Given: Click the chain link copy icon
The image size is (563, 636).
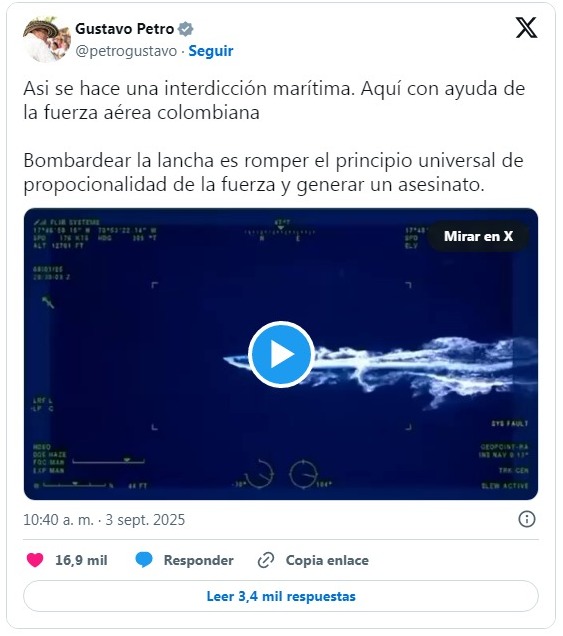Looking at the screenshot, I should click(266, 560).
